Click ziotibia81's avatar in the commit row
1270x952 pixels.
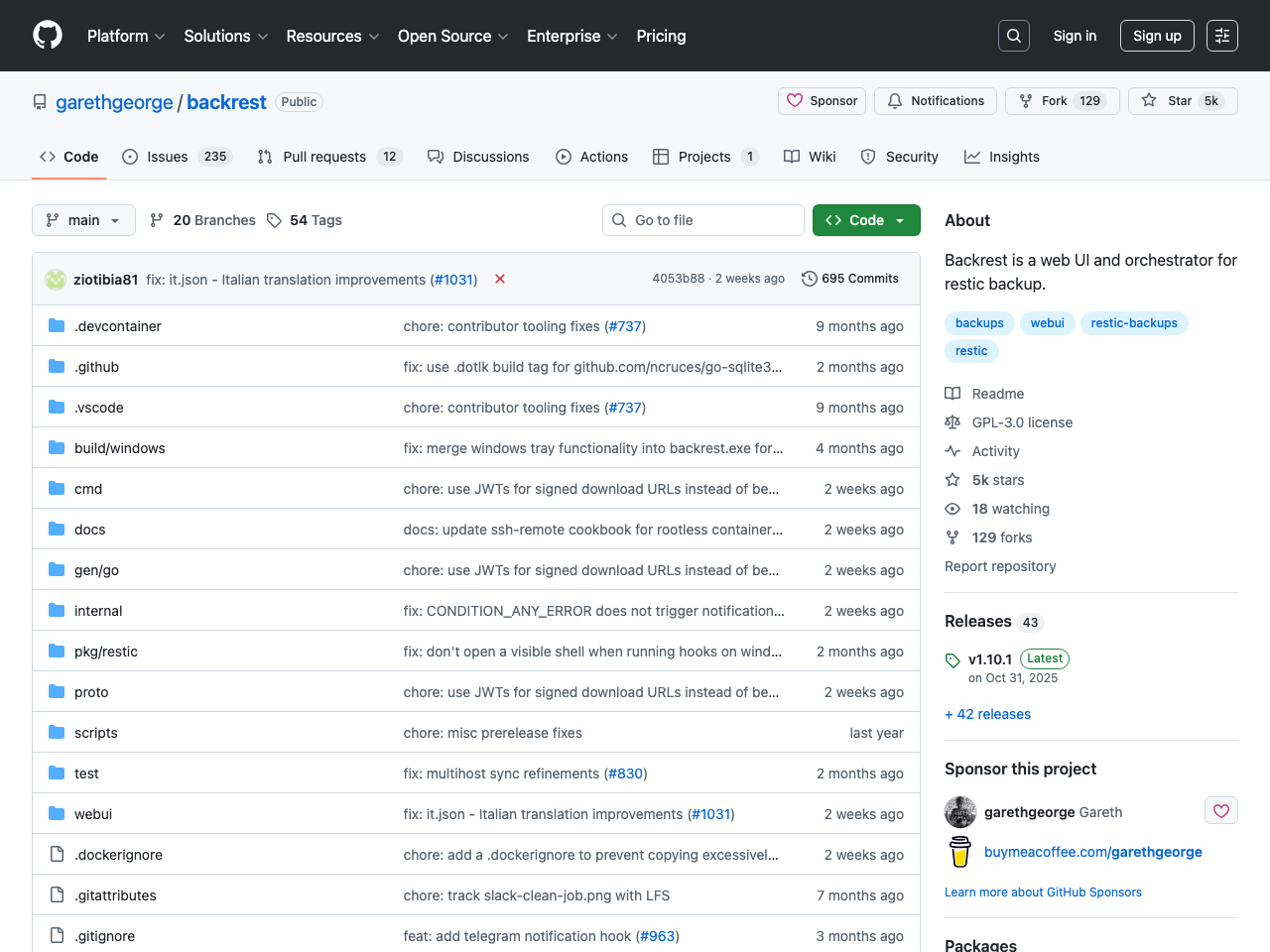(x=56, y=280)
